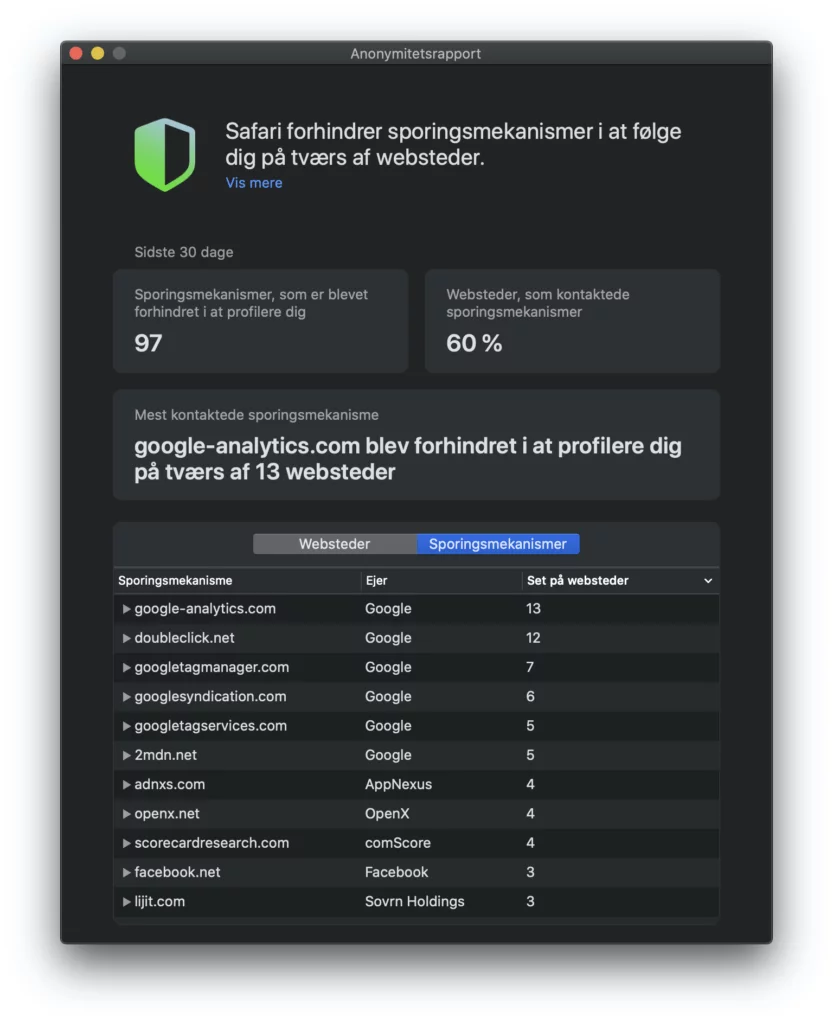Expand the 2mdn.net tracker row
This screenshot has height=1024, width=833.
click(126, 755)
